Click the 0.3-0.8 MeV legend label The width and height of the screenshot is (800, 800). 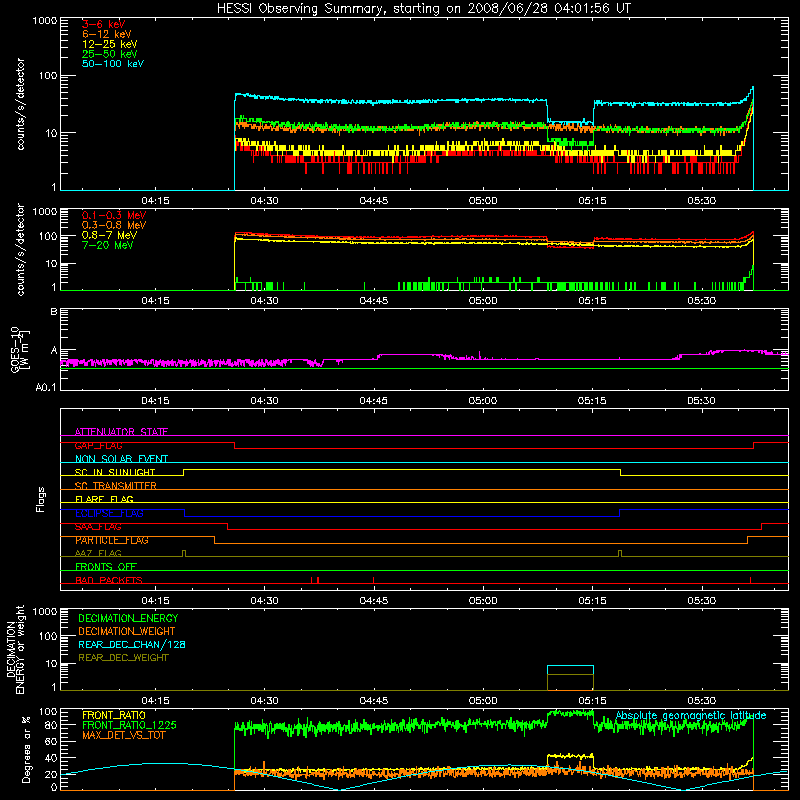click(x=114, y=225)
